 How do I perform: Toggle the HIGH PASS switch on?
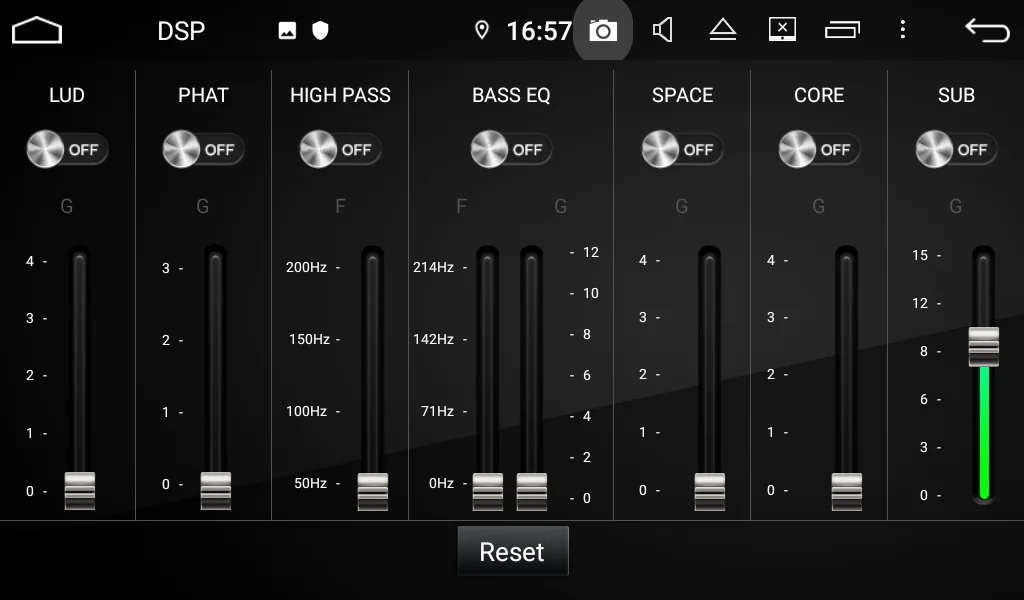[x=340, y=150]
